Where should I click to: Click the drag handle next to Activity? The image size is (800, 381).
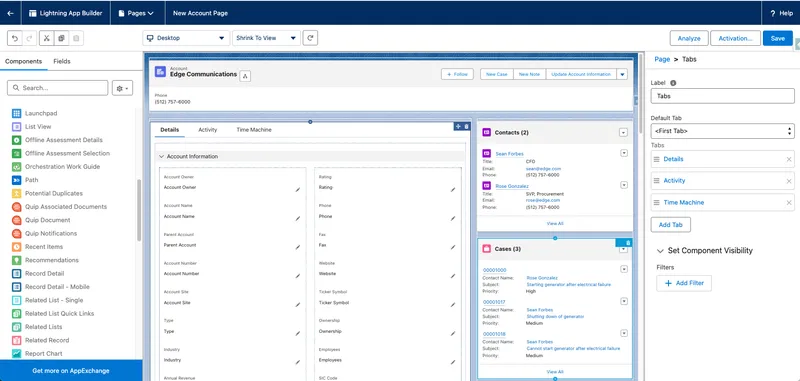[x=657, y=181]
